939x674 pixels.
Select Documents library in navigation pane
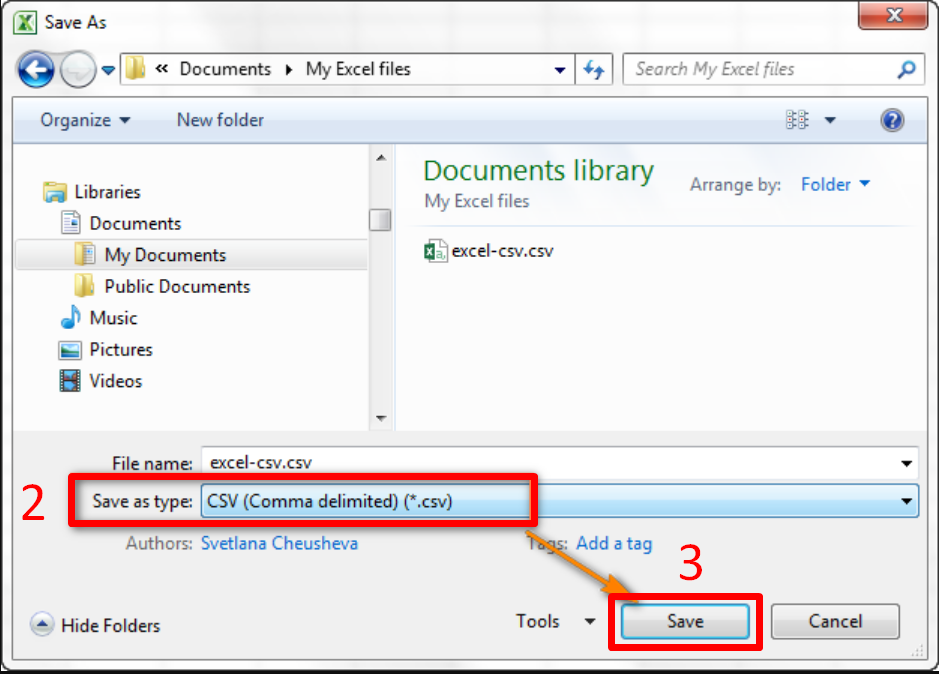click(135, 223)
